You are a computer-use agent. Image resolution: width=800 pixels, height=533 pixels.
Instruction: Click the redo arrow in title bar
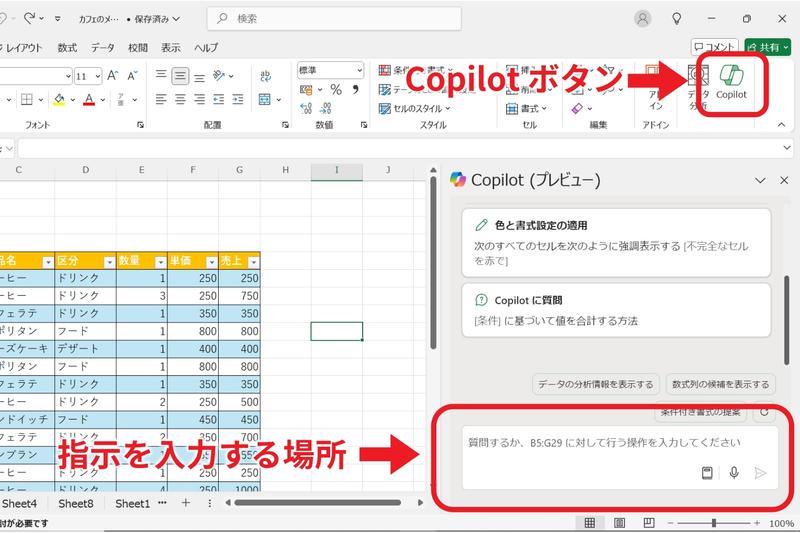[x=29, y=18]
